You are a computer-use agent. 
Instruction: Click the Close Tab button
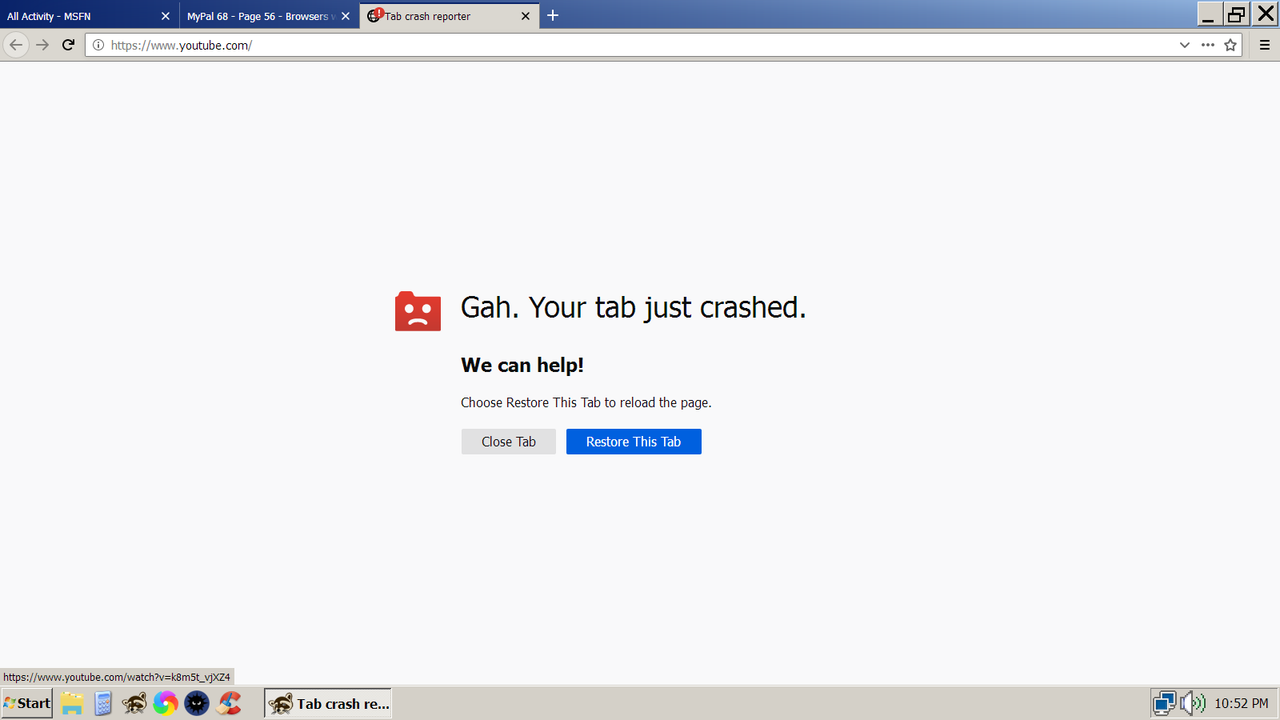[x=508, y=442]
